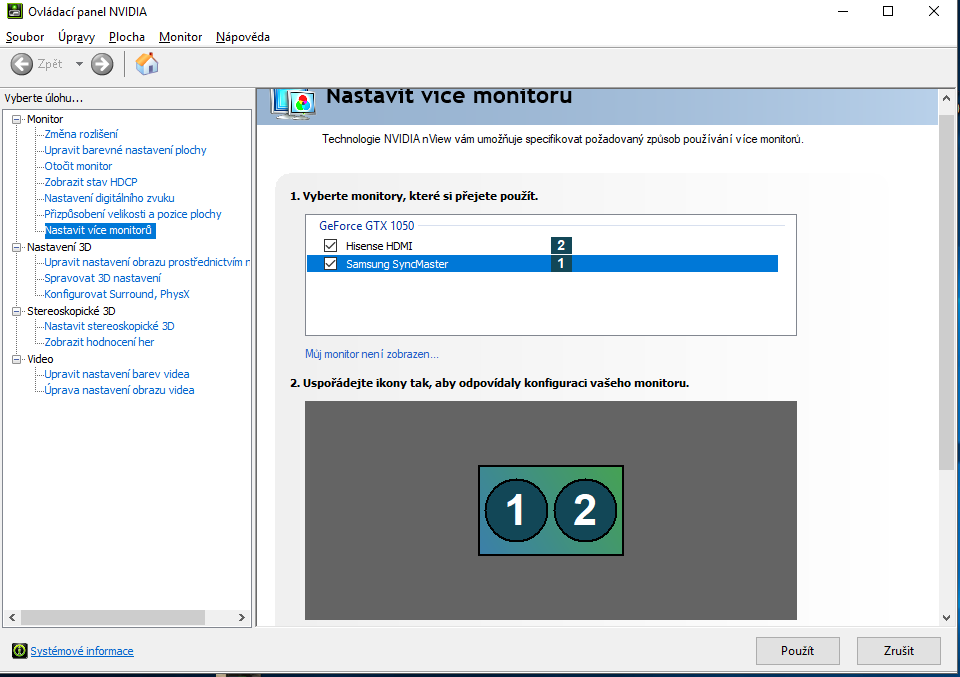Viewport: 960px width, 677px height.
Task: Click the Použít button
Action: pyautogui.click(x=798, y=651)
